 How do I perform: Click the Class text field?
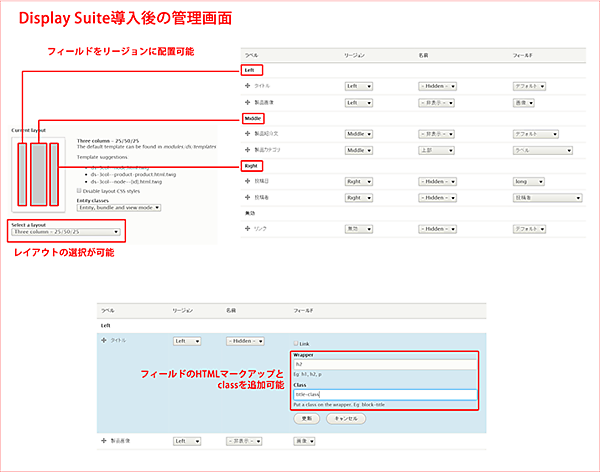point(384,394)
